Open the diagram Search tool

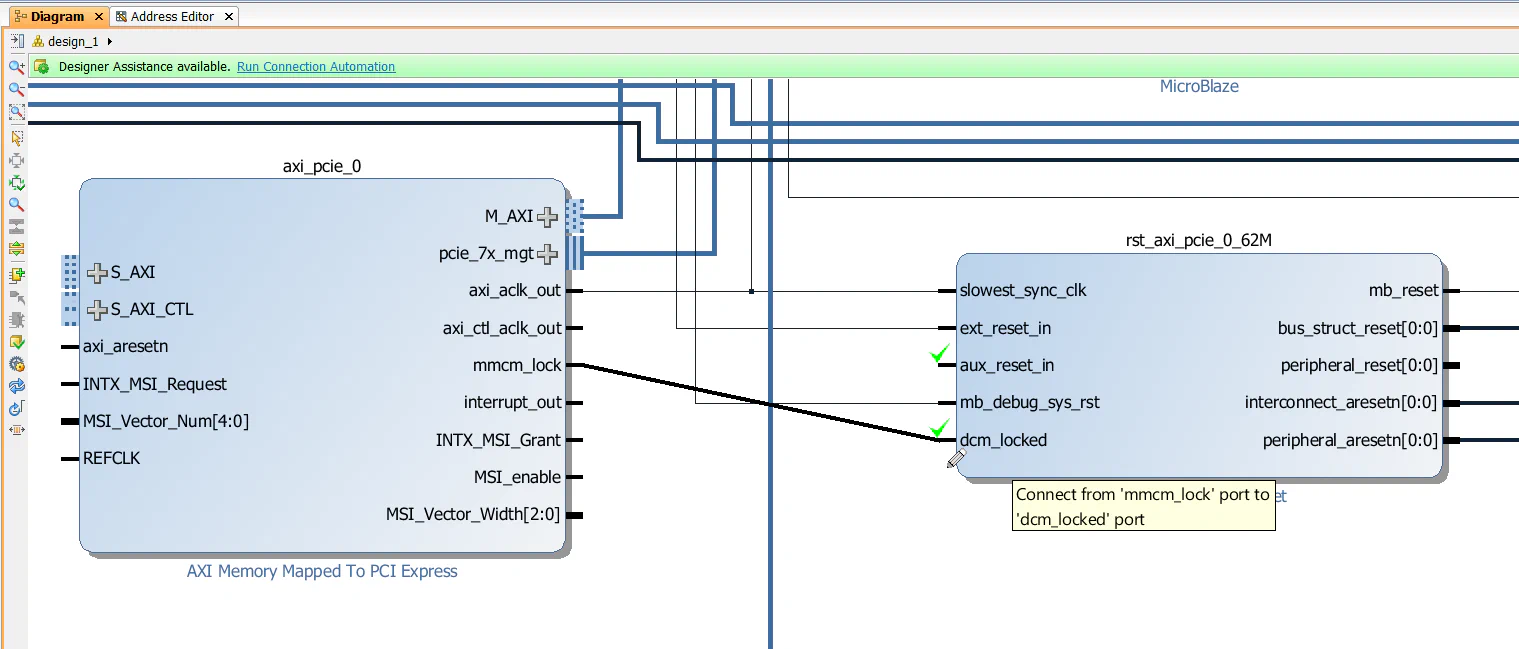coord(16,204)
